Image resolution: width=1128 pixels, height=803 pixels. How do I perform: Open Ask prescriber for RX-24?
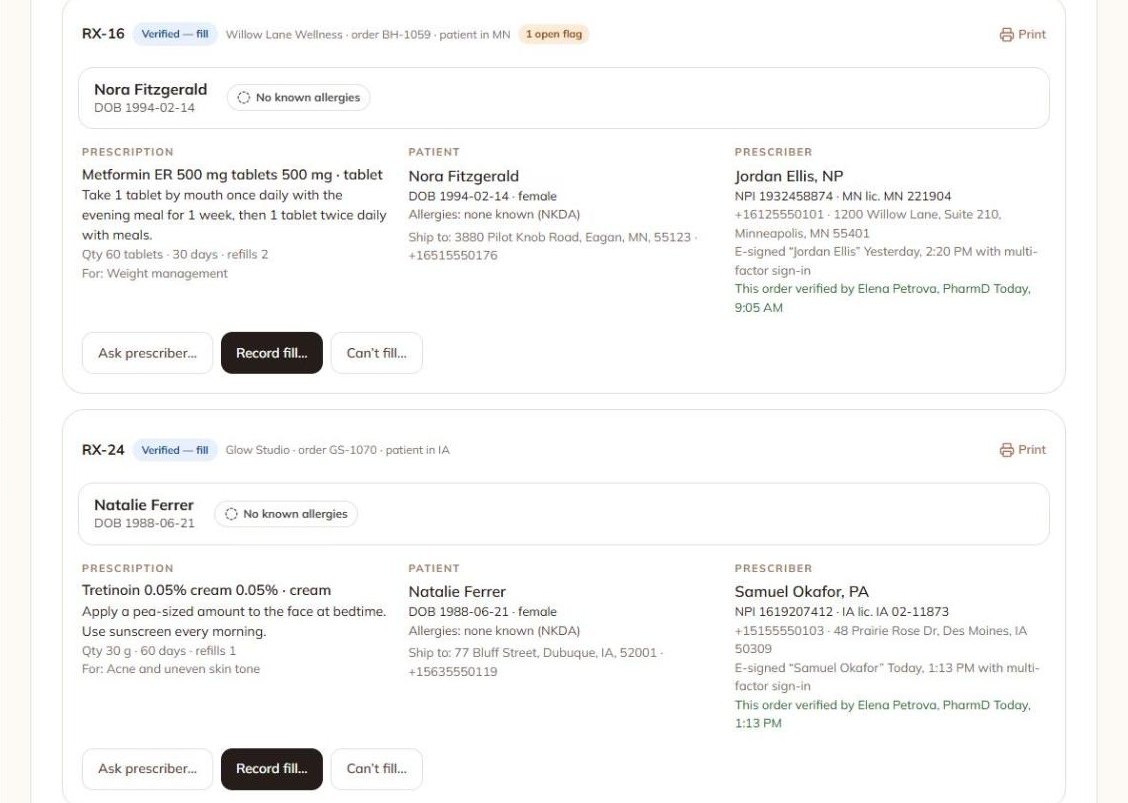click(x=147, y=768)
